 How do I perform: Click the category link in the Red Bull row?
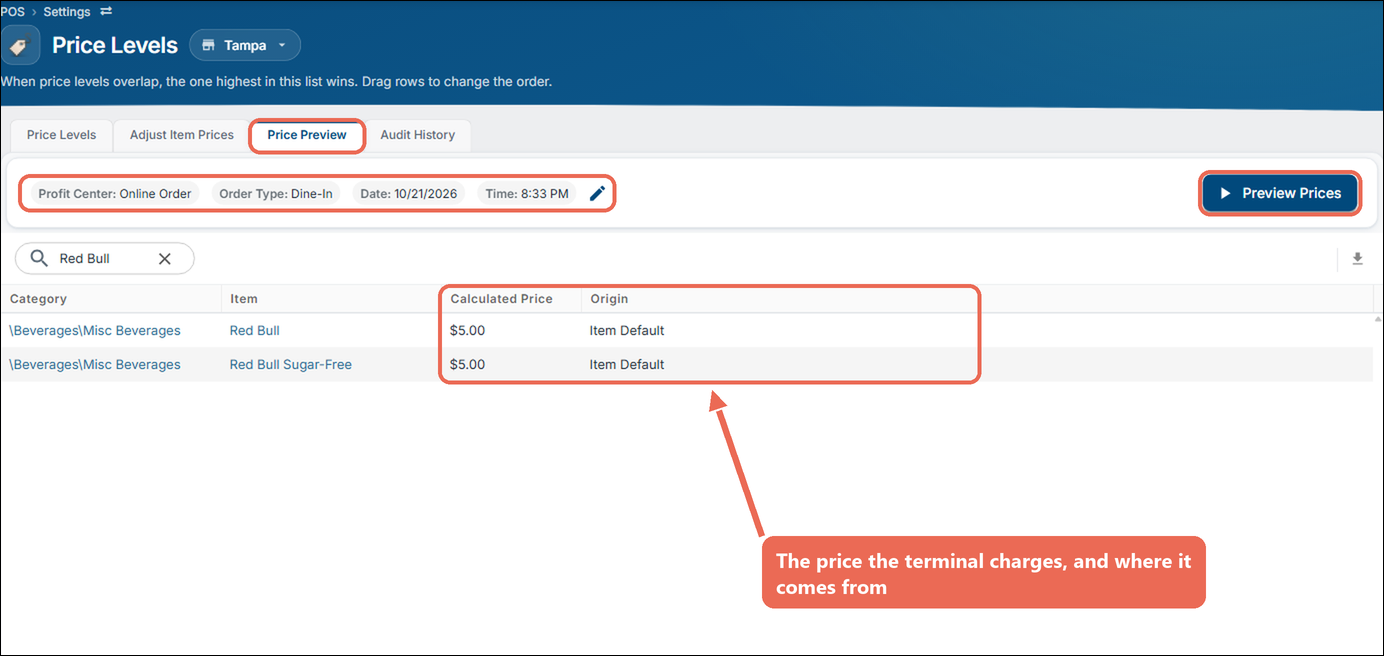pos(95,331)
